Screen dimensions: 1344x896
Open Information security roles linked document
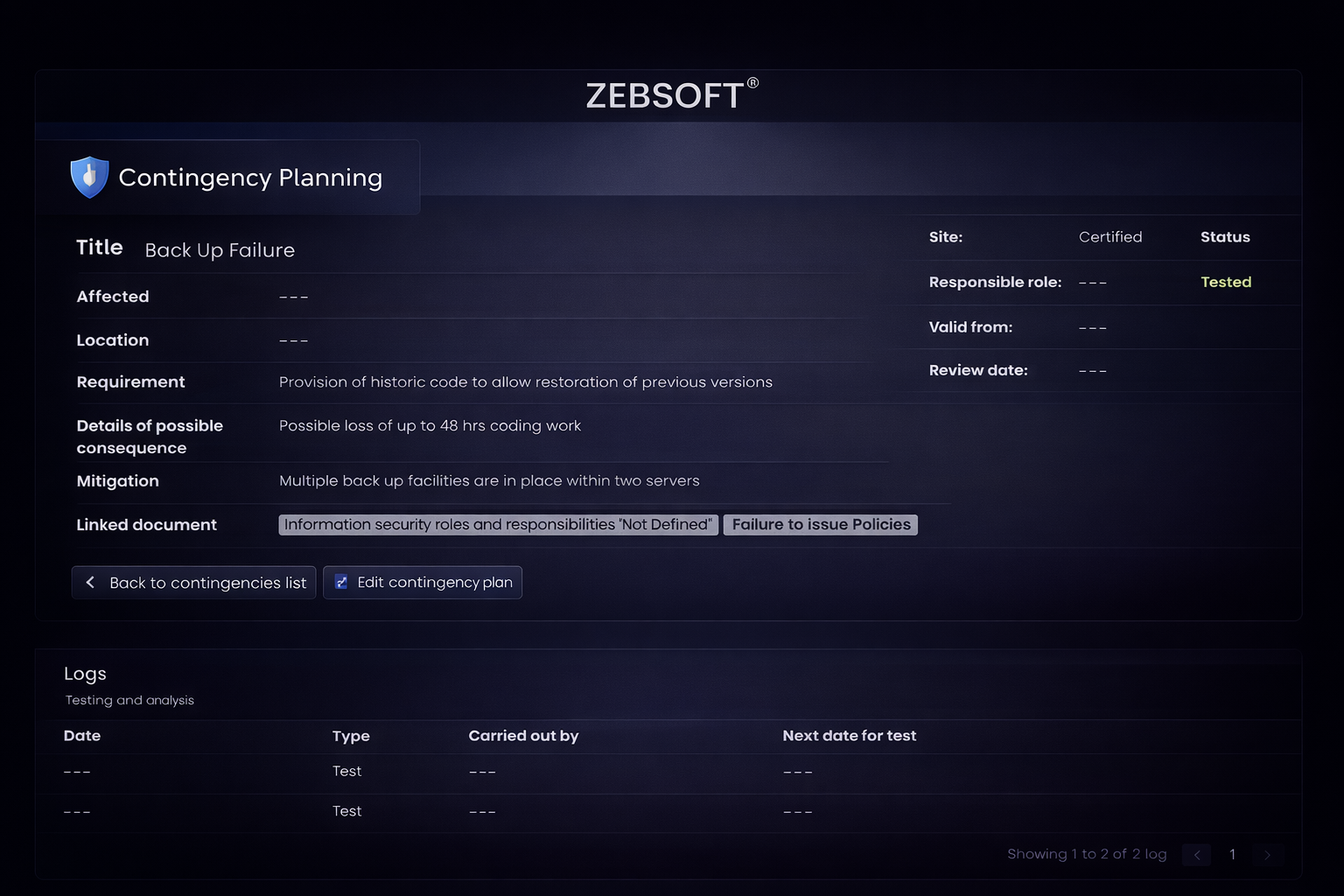click(x=498, y=524)
